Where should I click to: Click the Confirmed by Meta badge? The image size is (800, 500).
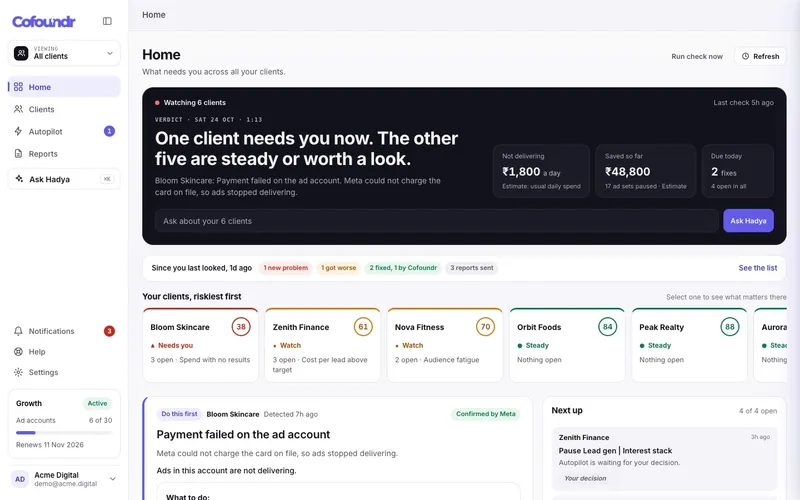485,414
